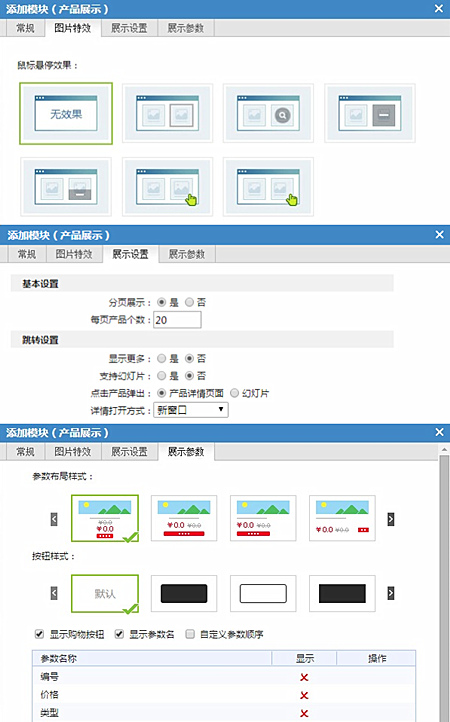The image size is (450, 722).
Task: Choose the bottom caption bar hover effect
Action: pyautogui.click(x=66, y=186)
